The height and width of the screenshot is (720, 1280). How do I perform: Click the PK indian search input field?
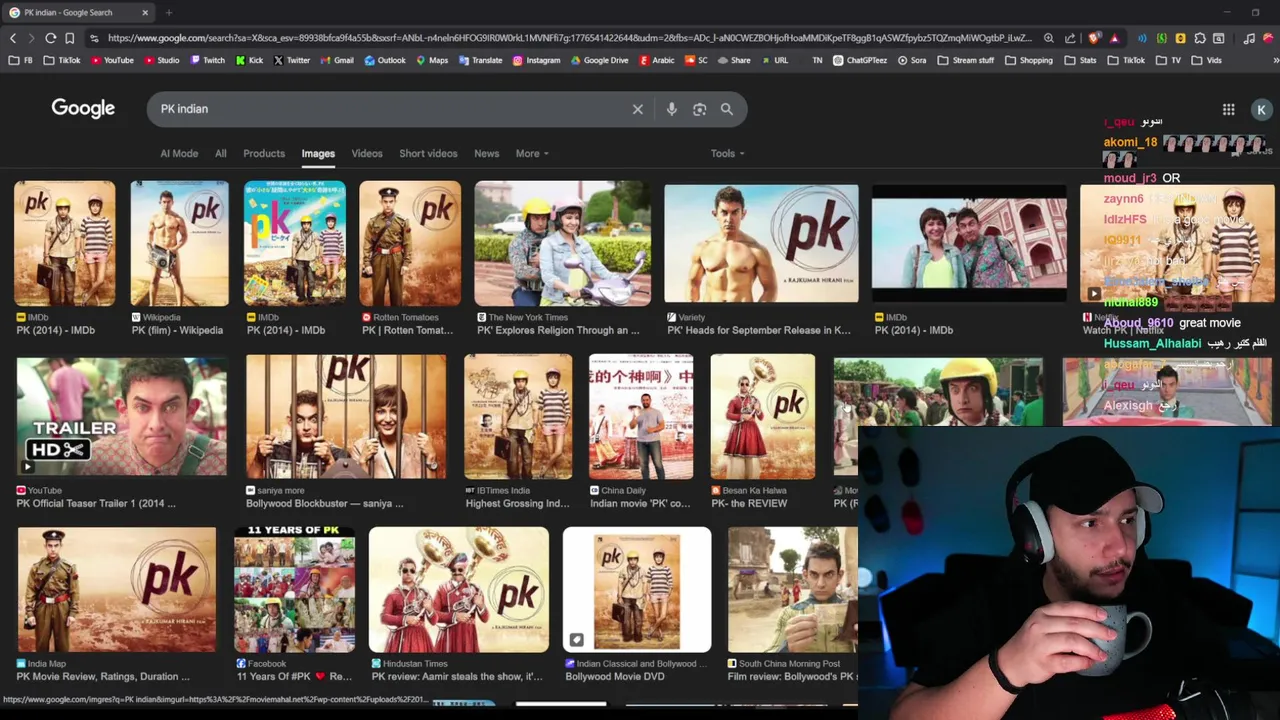(390, 109)
